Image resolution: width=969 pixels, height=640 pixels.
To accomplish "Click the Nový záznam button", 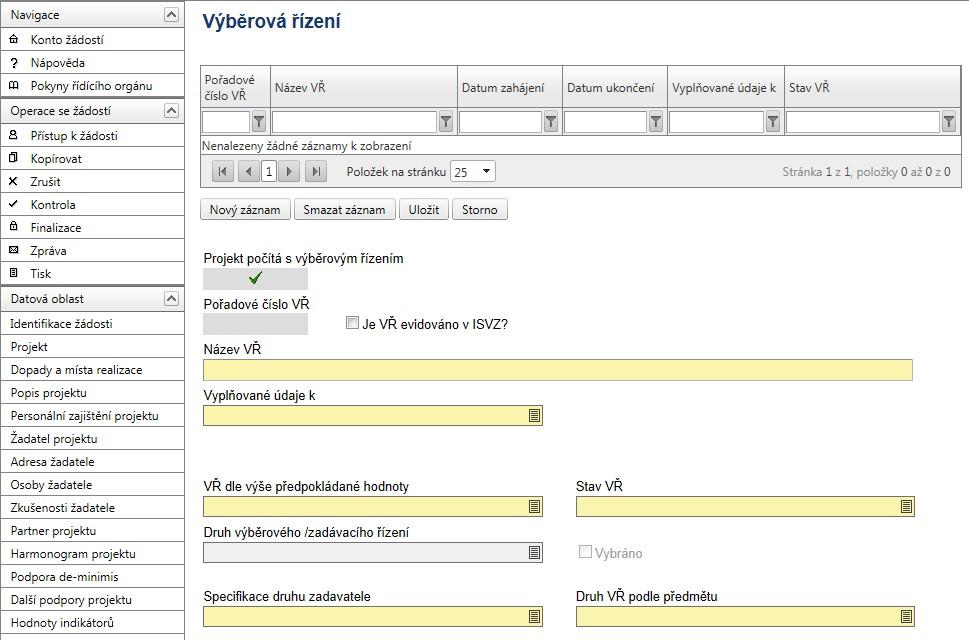I will tap(245, 209).
